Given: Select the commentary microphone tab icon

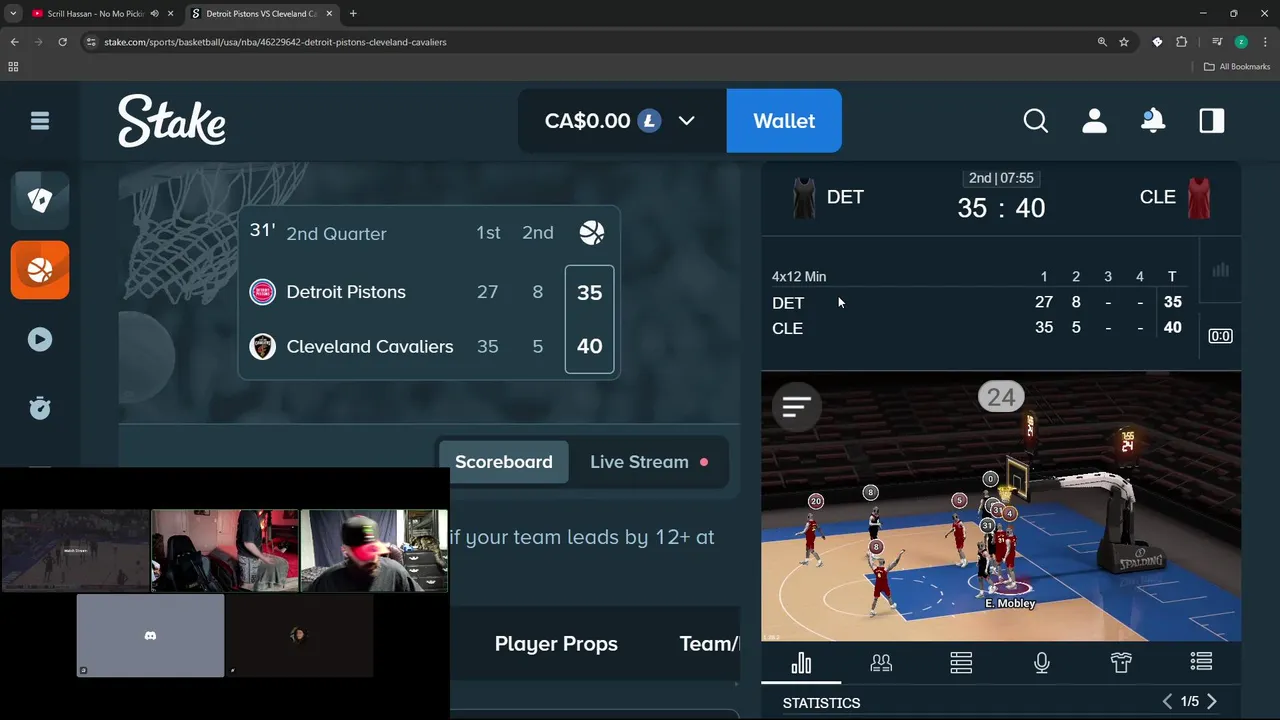Looking at the screenshot, I should click(x=1041, y=663).
